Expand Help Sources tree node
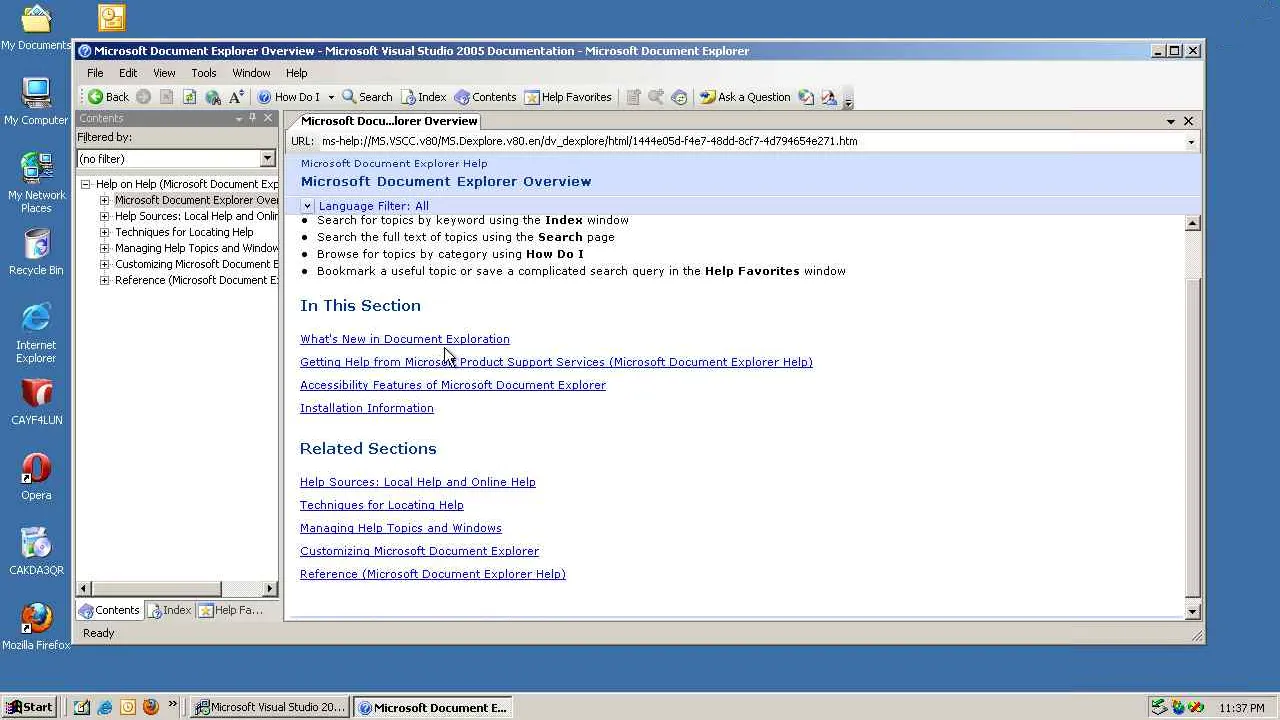The image size is (1280, 720). tap(104, 216)
